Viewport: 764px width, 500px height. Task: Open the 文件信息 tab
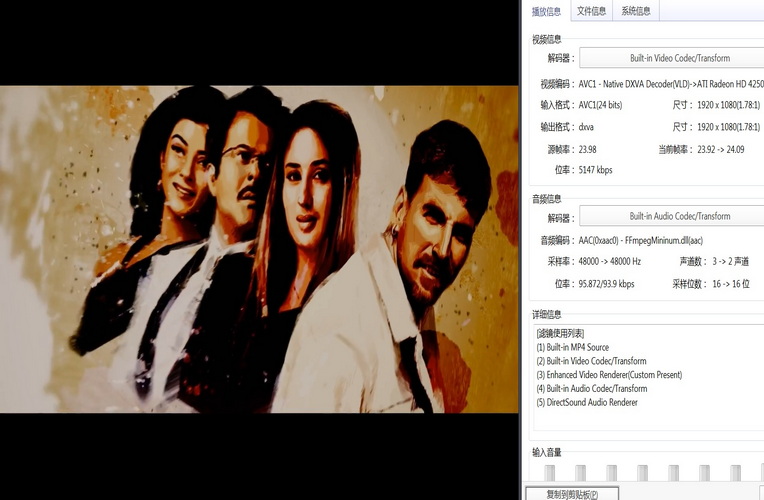tap(591, 11)
